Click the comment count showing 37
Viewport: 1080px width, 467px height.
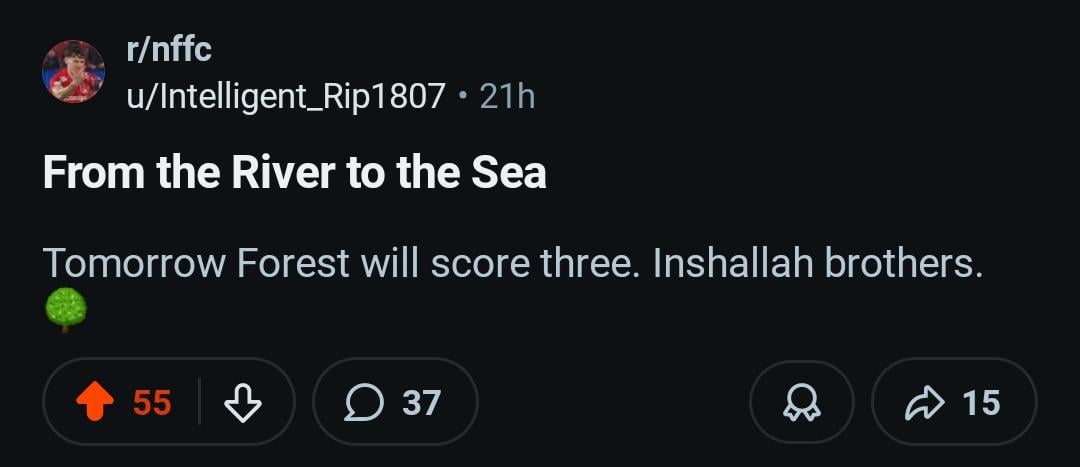coord(421,402)
